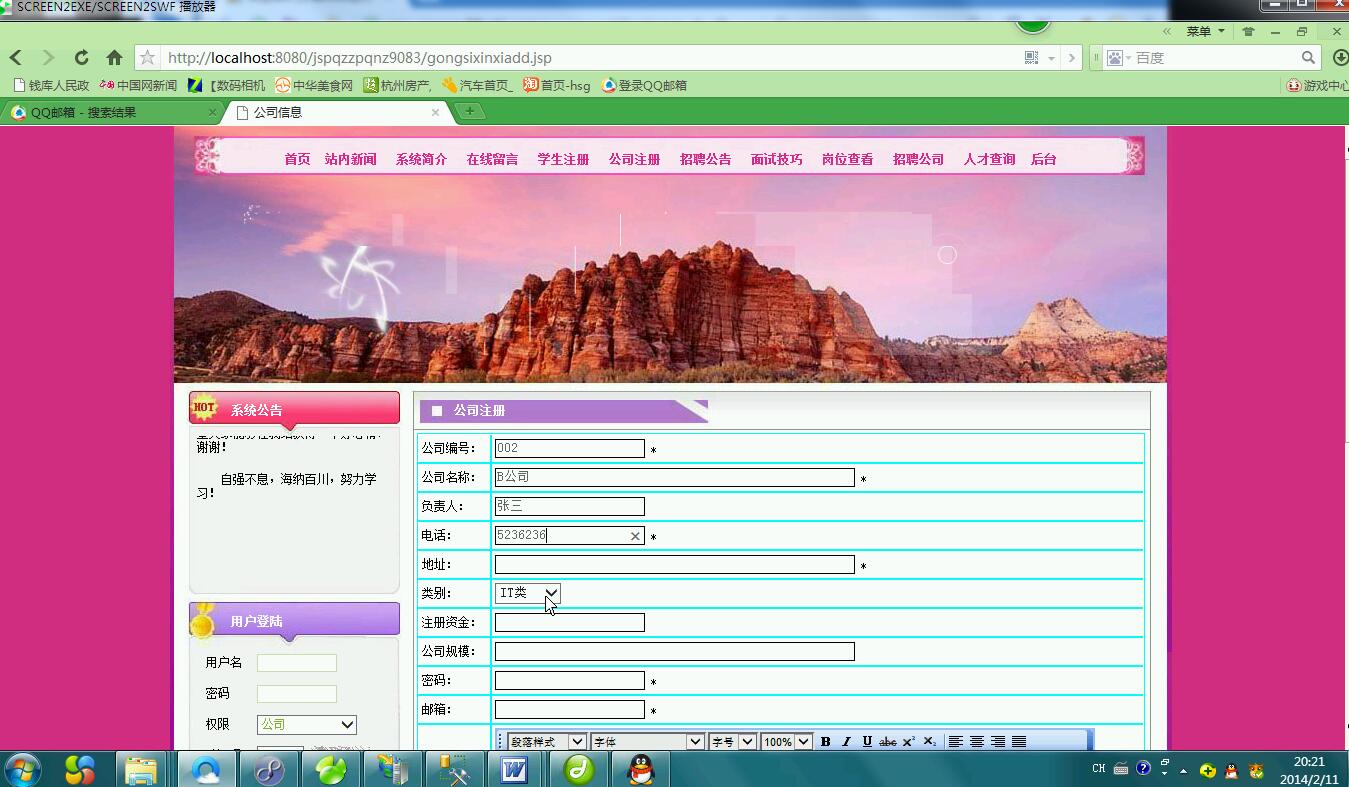Apply subscript in the editor toolbar
Screen dimensions: 1349x787
tap(929, 741)
